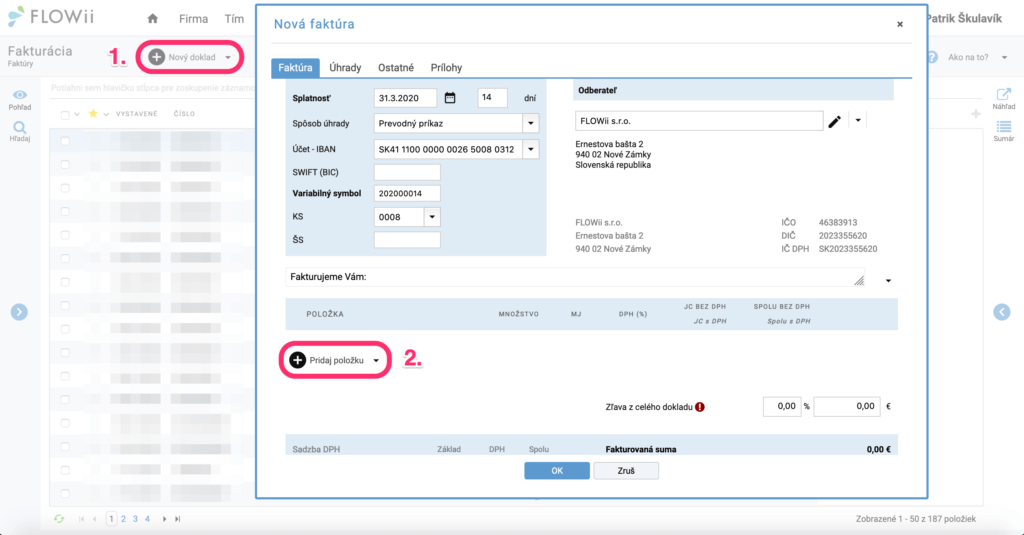Open the Hľadaj search icon

pos(20,127)
